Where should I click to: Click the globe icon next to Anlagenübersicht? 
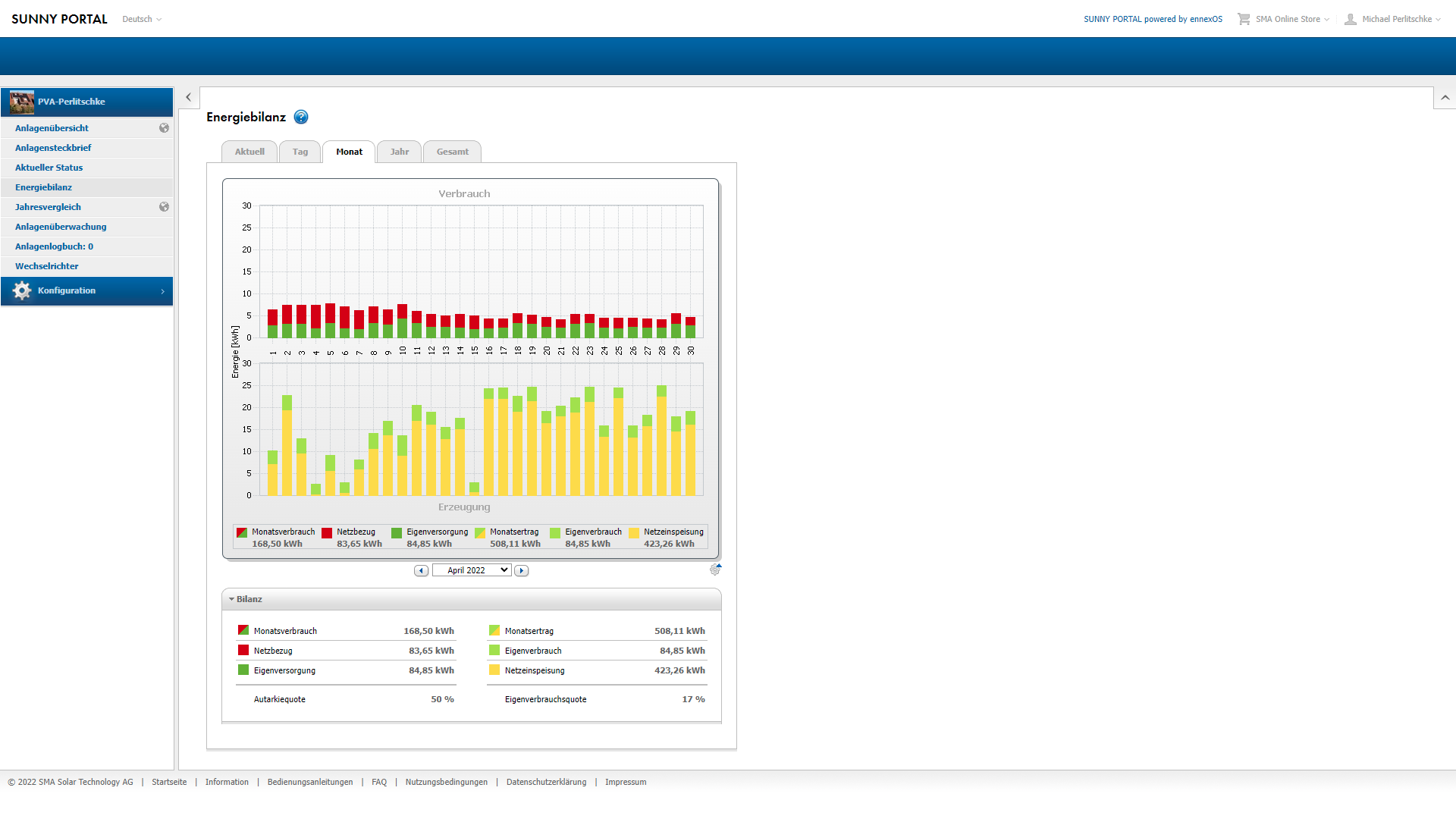(x=164, y=128)
